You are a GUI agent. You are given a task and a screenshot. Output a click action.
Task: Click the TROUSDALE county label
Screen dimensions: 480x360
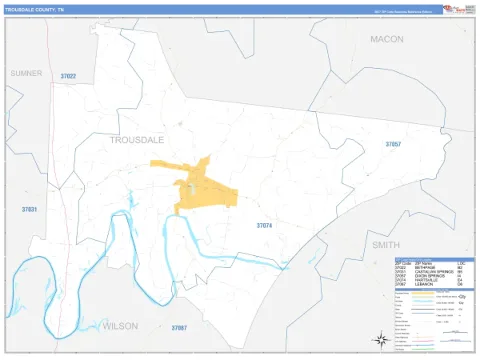(137, 140)
